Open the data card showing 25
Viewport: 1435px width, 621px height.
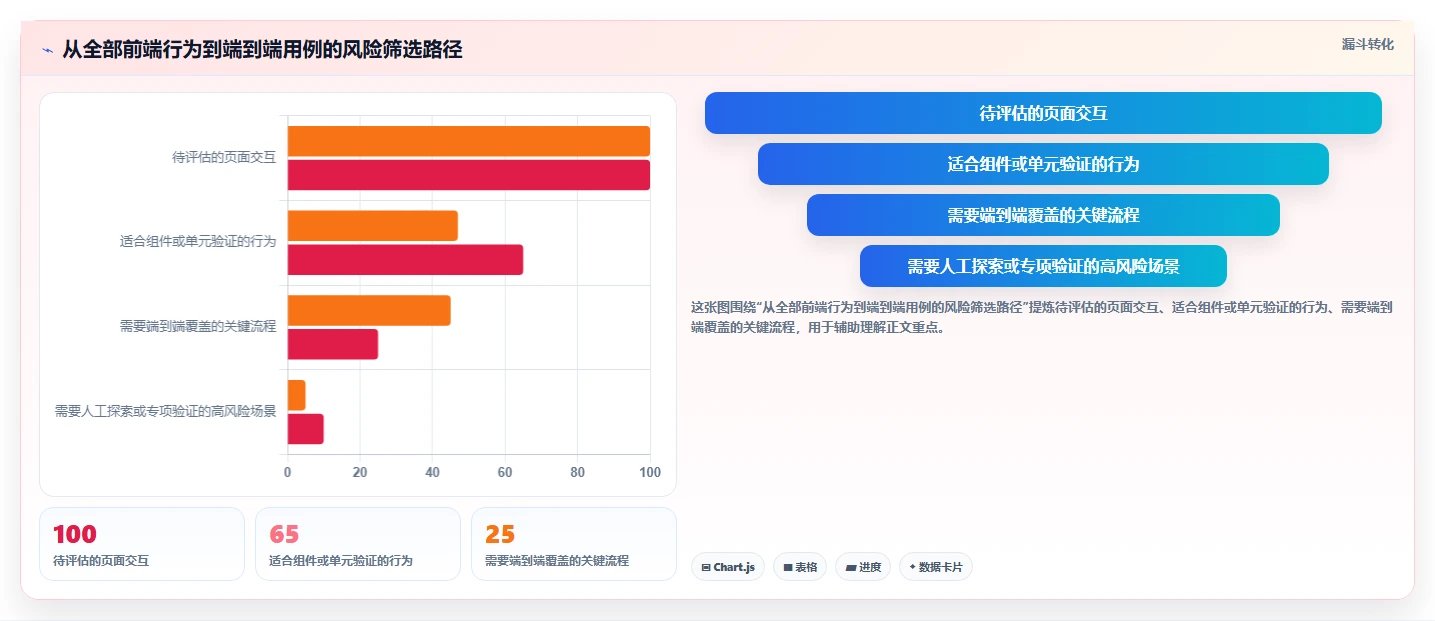574,544
